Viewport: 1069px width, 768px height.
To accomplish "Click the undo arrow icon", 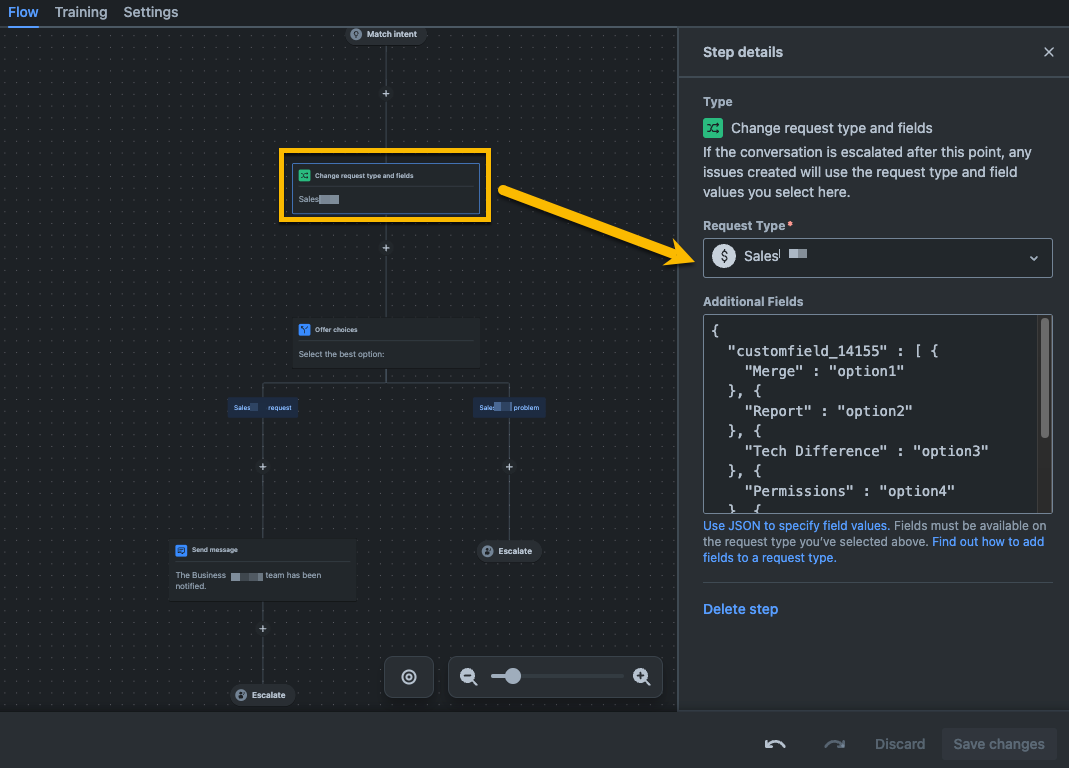I will (x=775, y=744).
